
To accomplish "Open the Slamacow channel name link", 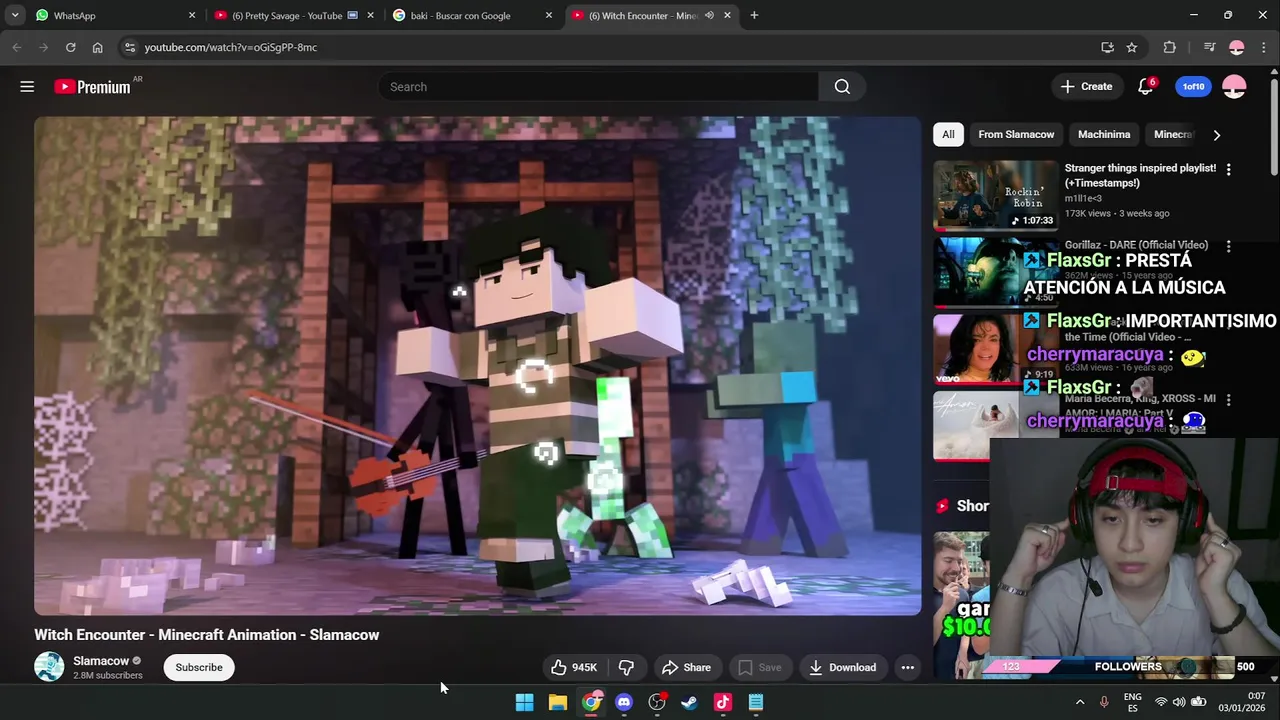I will [x=101, y=661].
